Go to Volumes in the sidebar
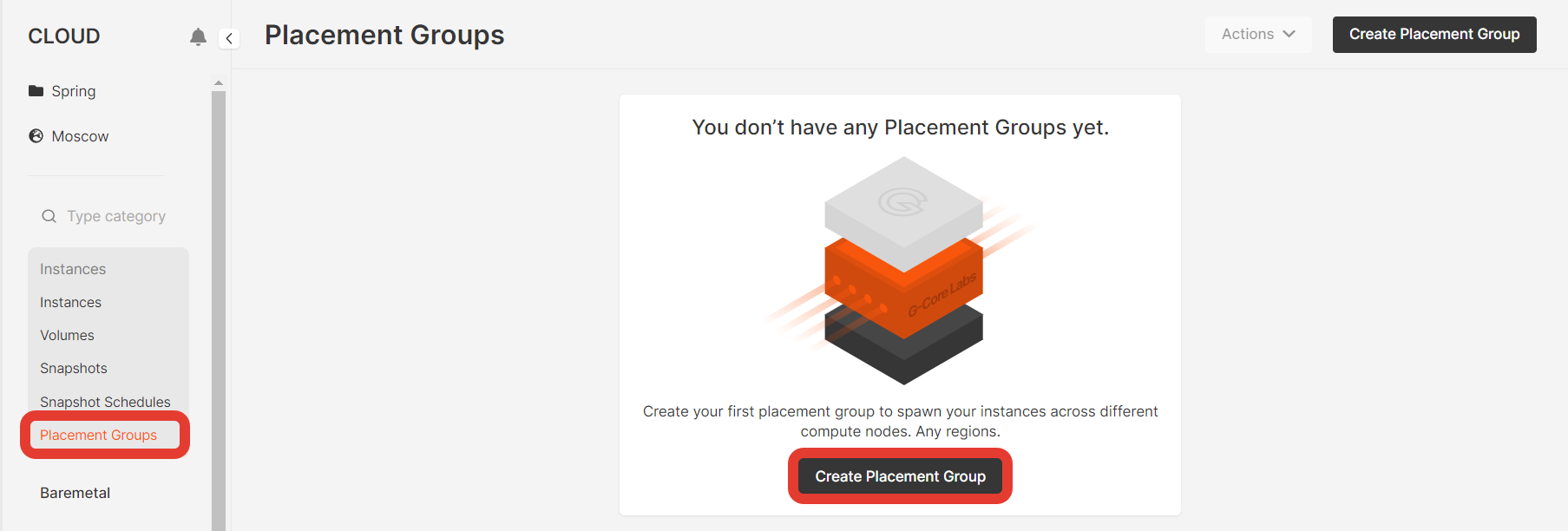This screenshot has width=1568, height=531. pyautogui.click(x=67, y=335)
